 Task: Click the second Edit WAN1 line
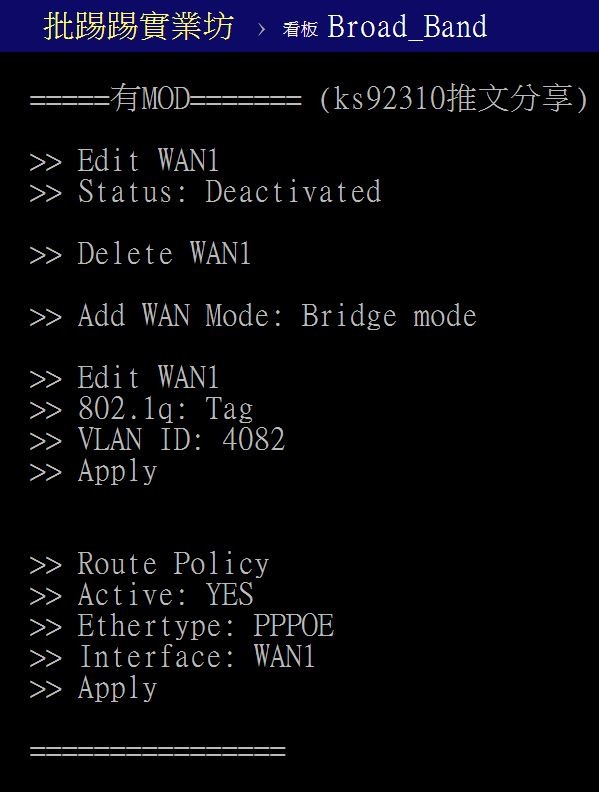[x=124, y=378]
